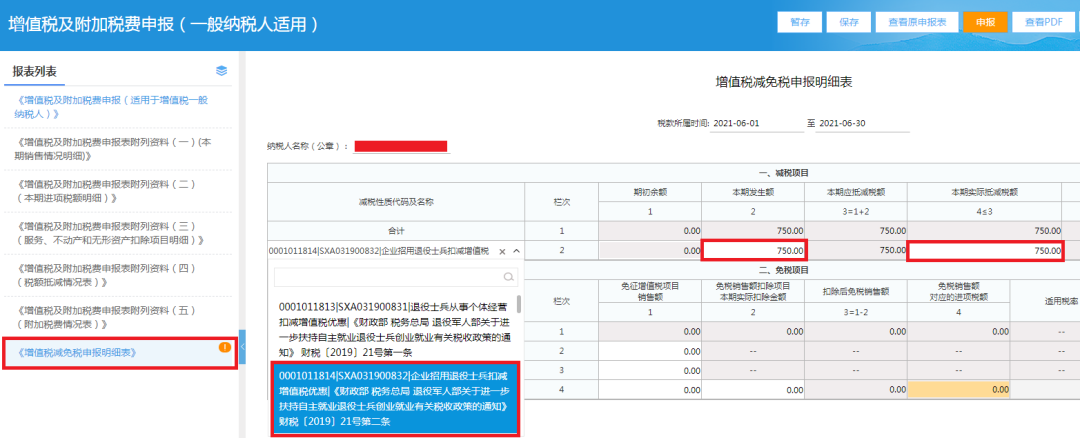Open 增值税及附加税费申报（适用于增值税一般纳税人）
Viewport: 1080px width, 438px height.
click(118, 107)
